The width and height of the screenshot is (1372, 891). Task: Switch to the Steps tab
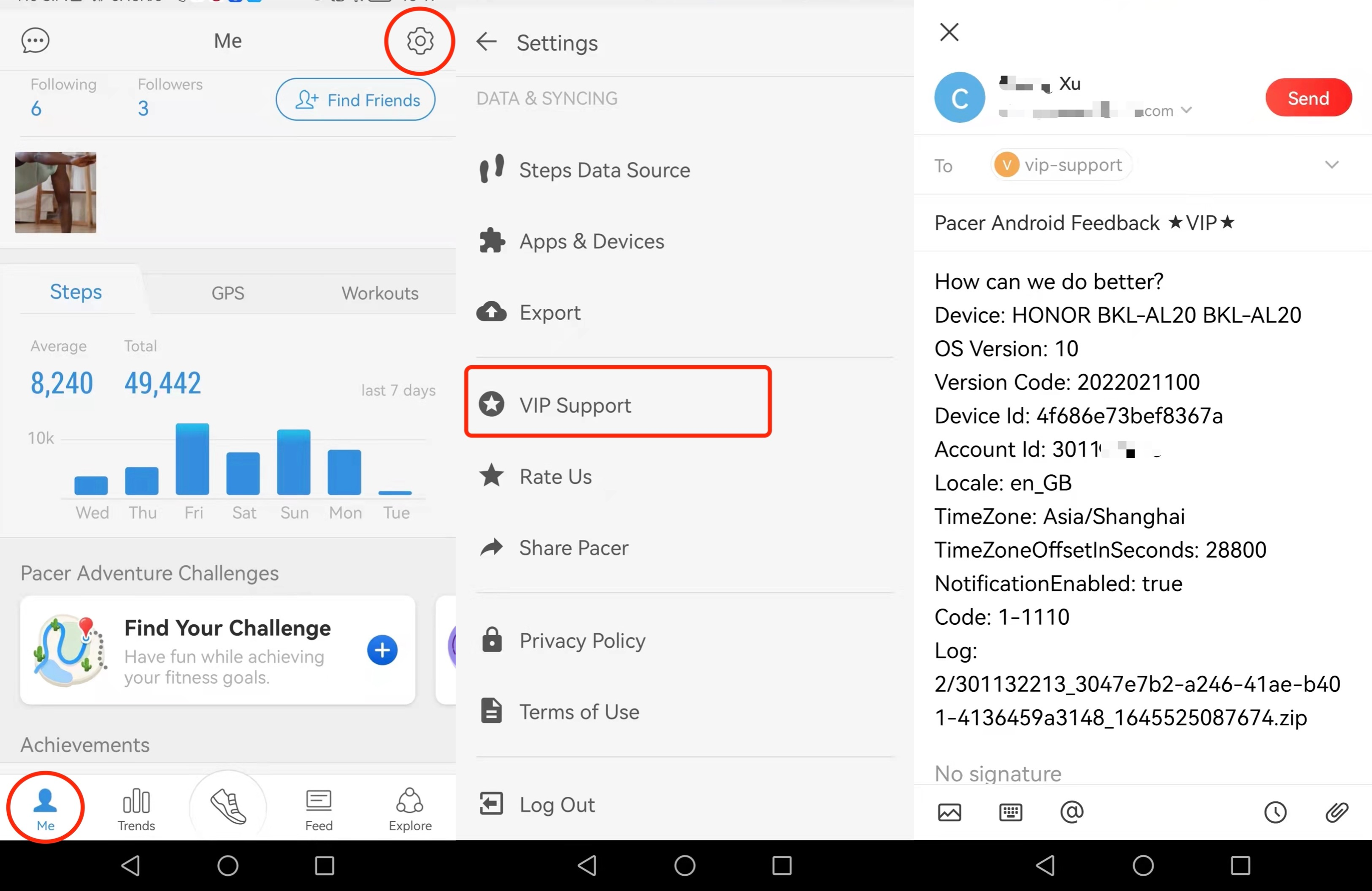coord(76,292)
